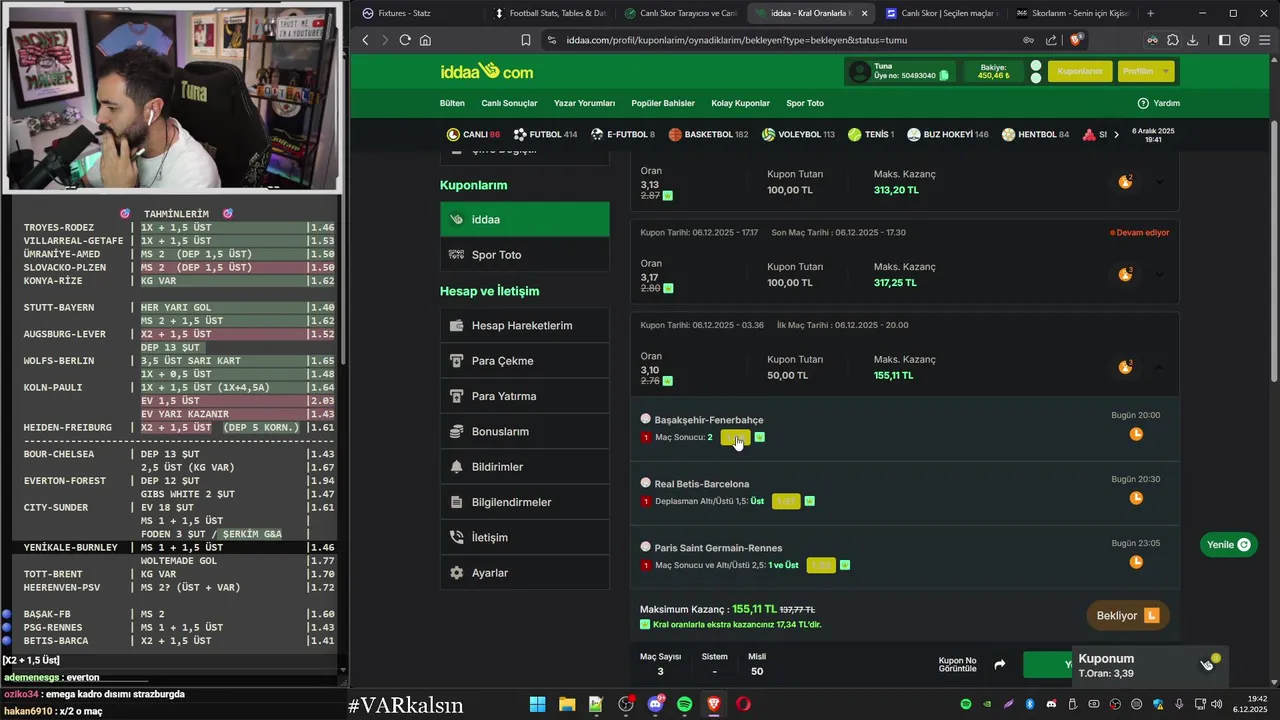Go to Para Yatırma page

click(x=524, y=396)
